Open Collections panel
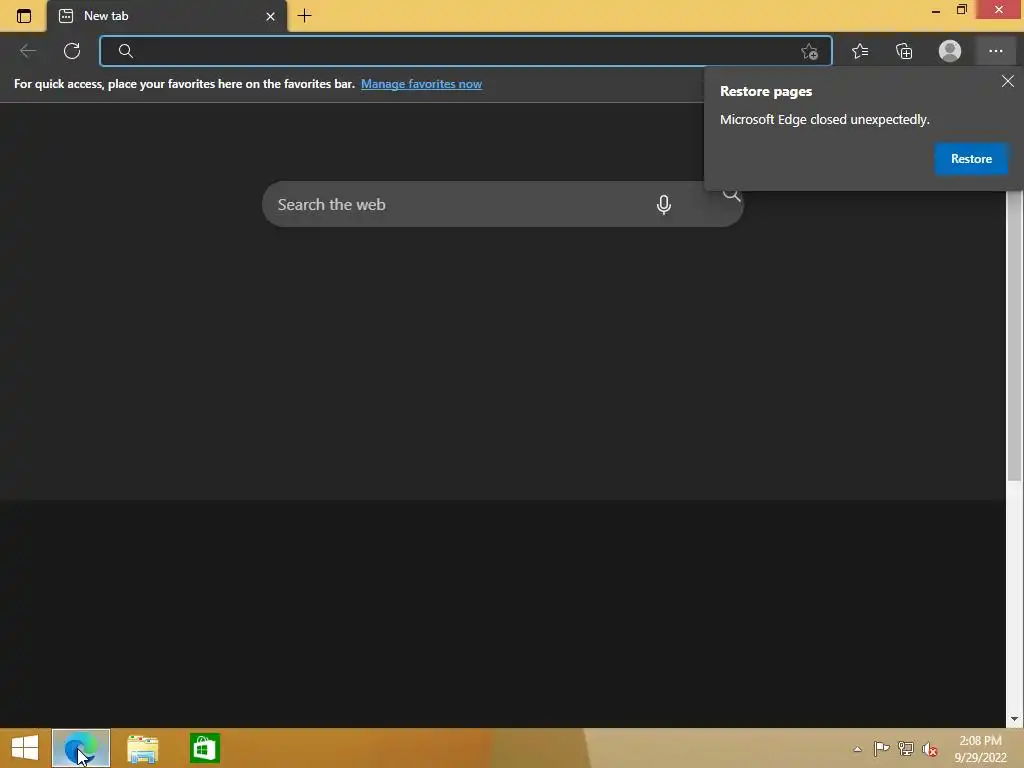Image resolution: width=1024 pixels, height=768 pixels. click(x=904, y=51)
